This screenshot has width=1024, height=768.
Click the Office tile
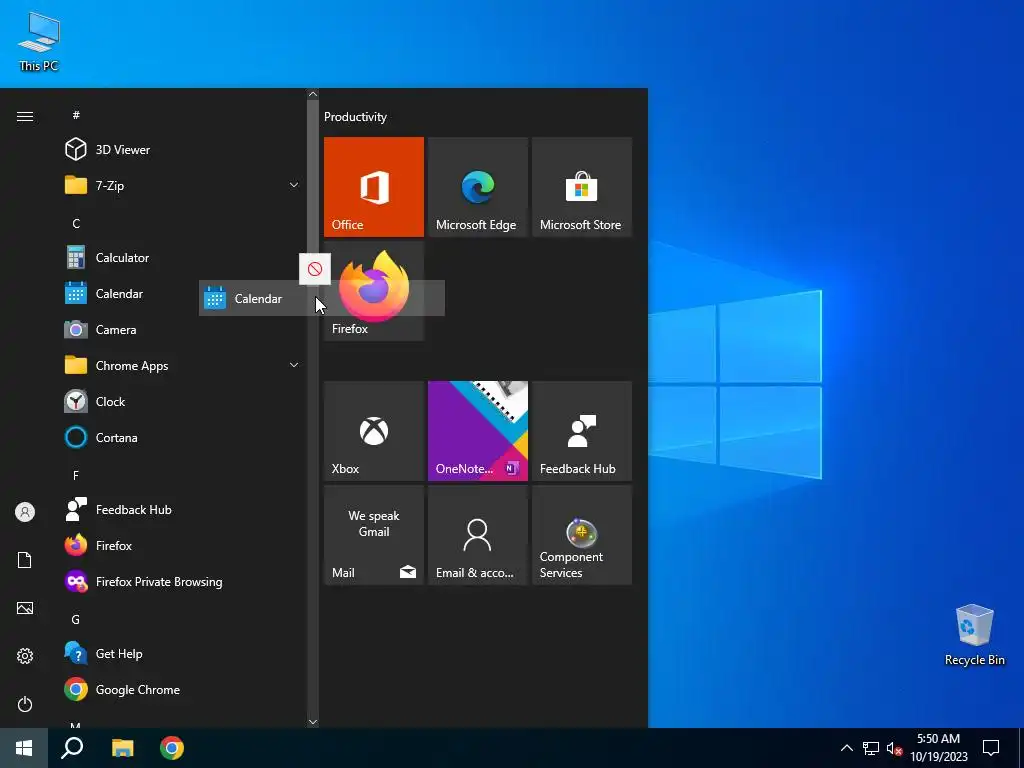click(374, 187)
